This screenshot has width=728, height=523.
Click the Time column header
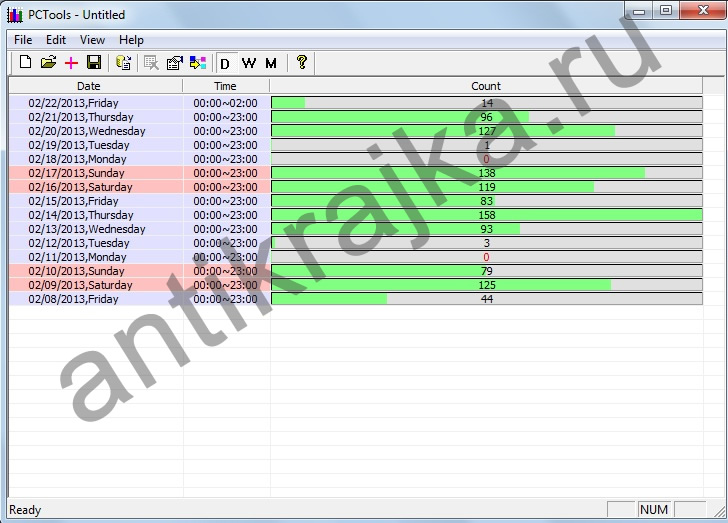(x=225, y=86)
